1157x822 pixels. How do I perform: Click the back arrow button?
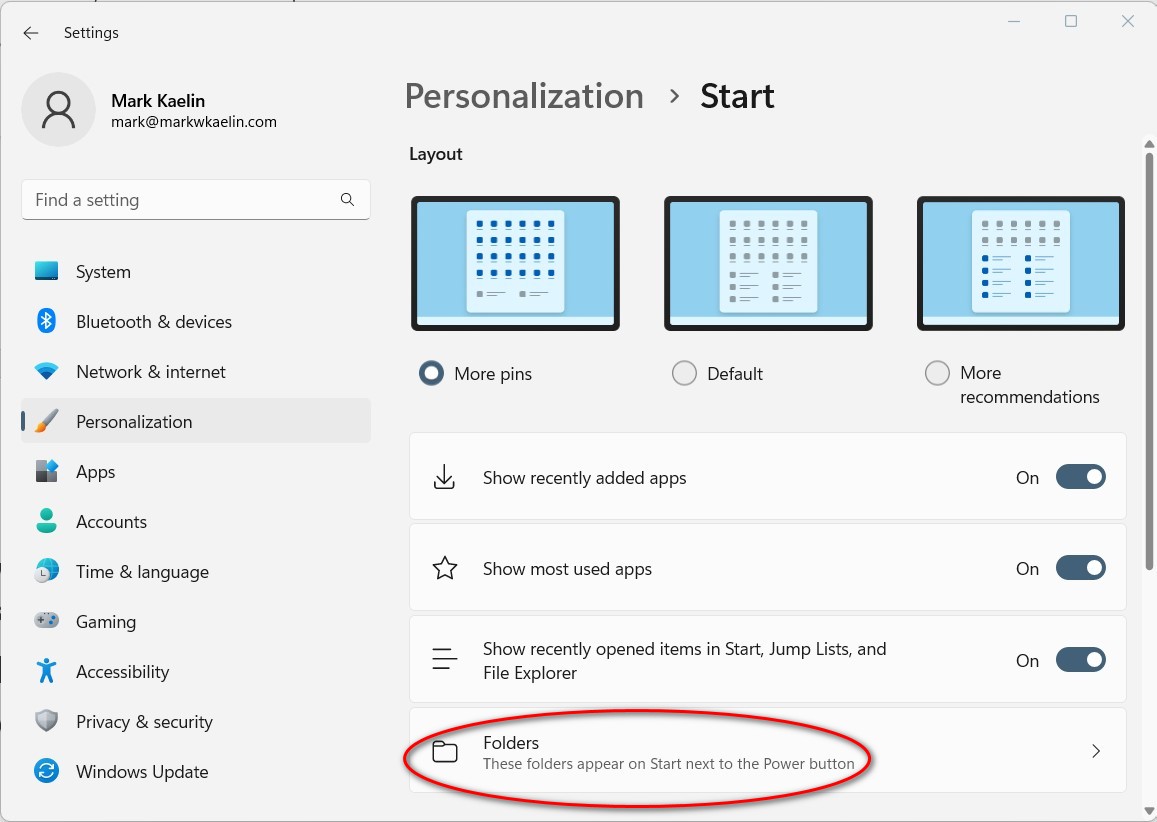(x=30, y=32)
